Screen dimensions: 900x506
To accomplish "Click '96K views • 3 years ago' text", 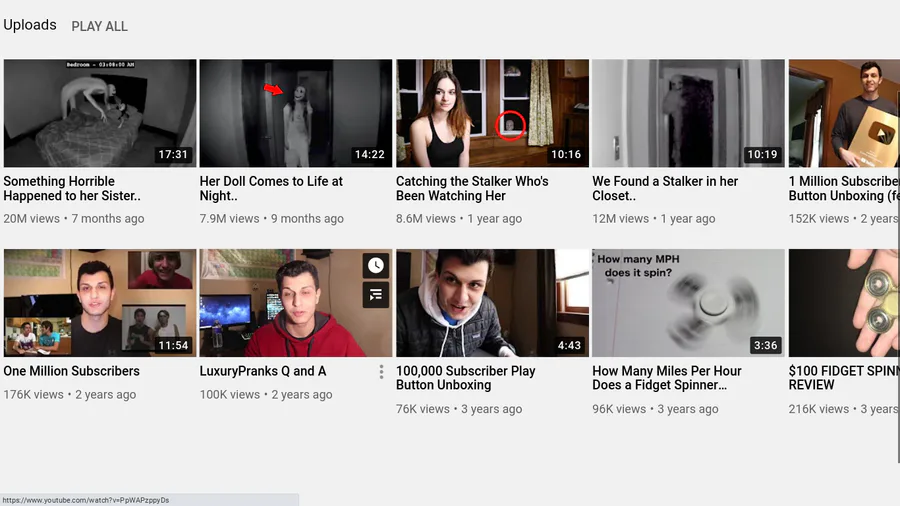I will [655, 409].
